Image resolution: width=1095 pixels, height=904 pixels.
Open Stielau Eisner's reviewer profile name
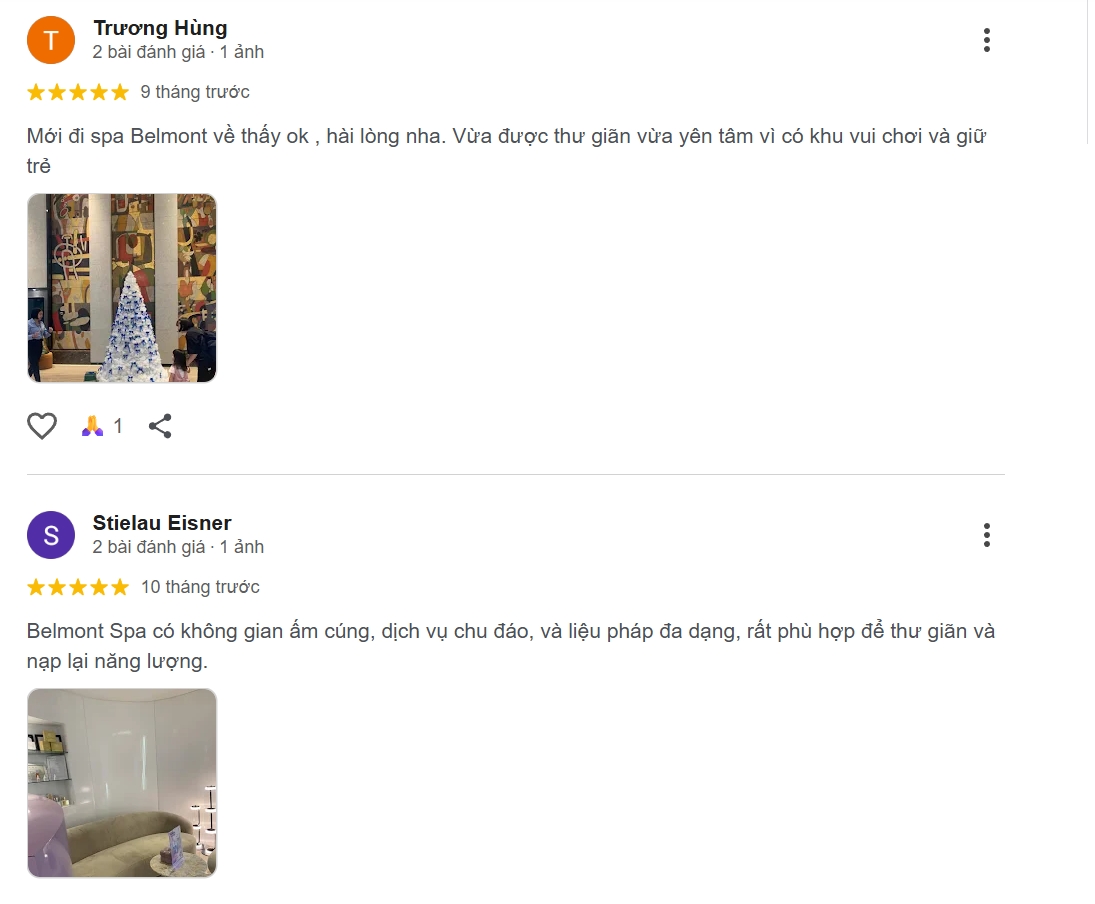[161, 522]
